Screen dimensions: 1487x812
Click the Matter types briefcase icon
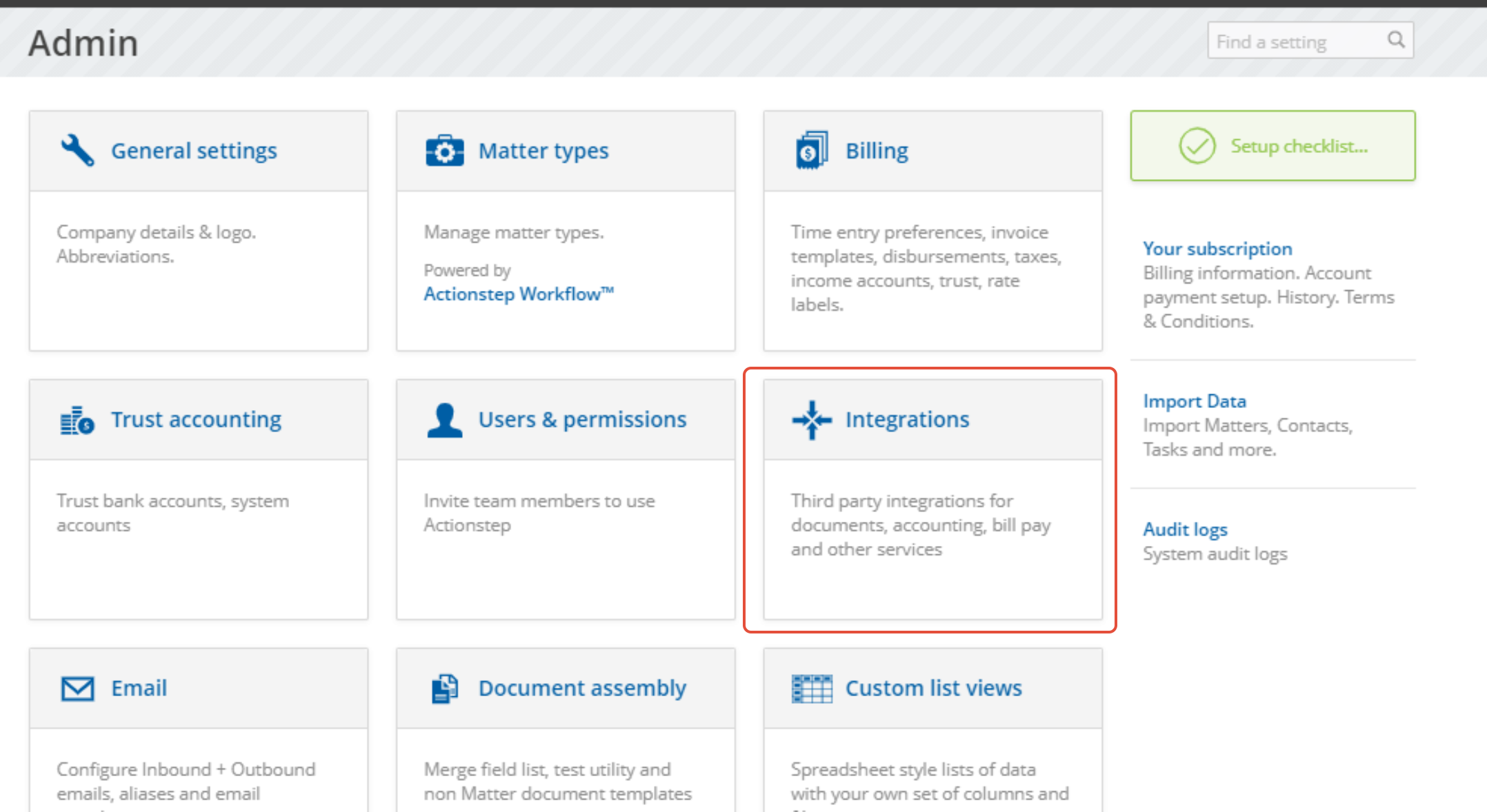[x=445, y=150]
